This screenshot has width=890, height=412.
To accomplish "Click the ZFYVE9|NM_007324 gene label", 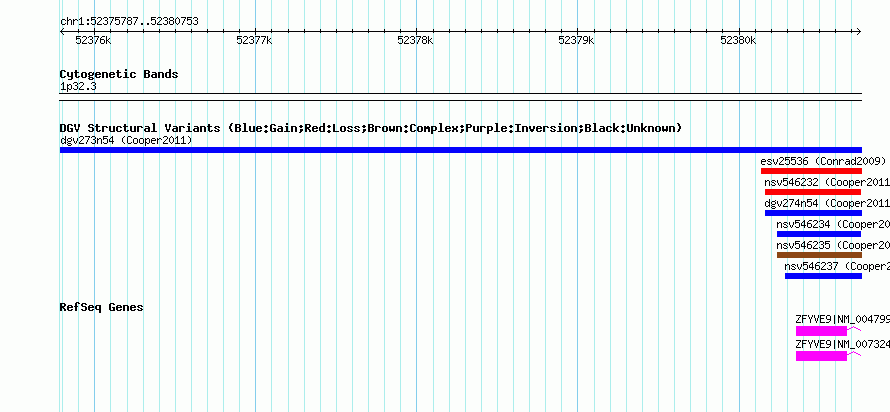I will [843, 344].
